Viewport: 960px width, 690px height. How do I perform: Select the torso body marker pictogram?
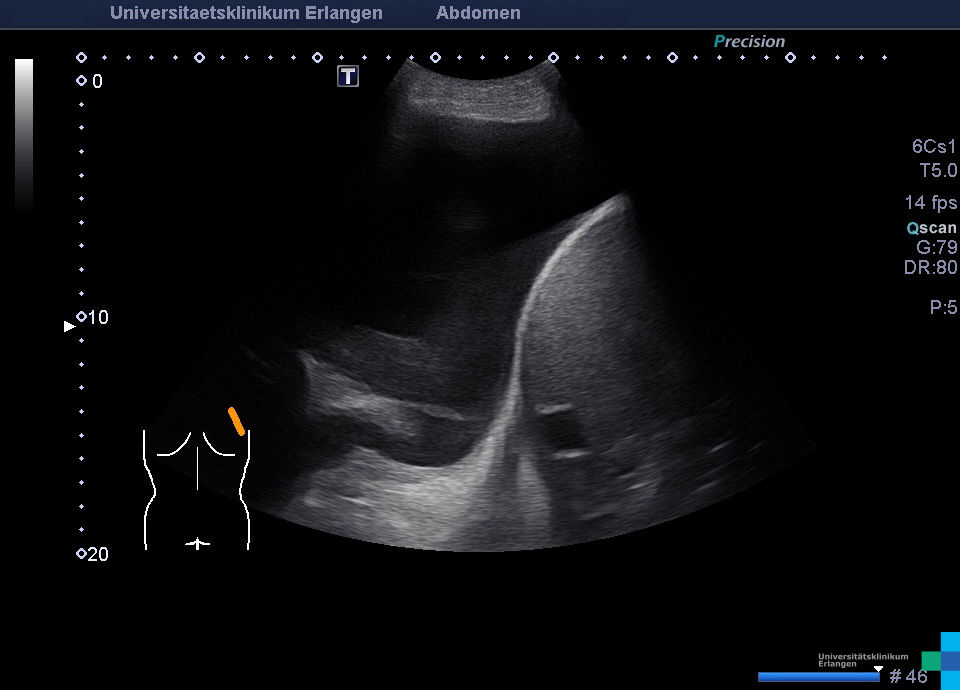point(197,489)
